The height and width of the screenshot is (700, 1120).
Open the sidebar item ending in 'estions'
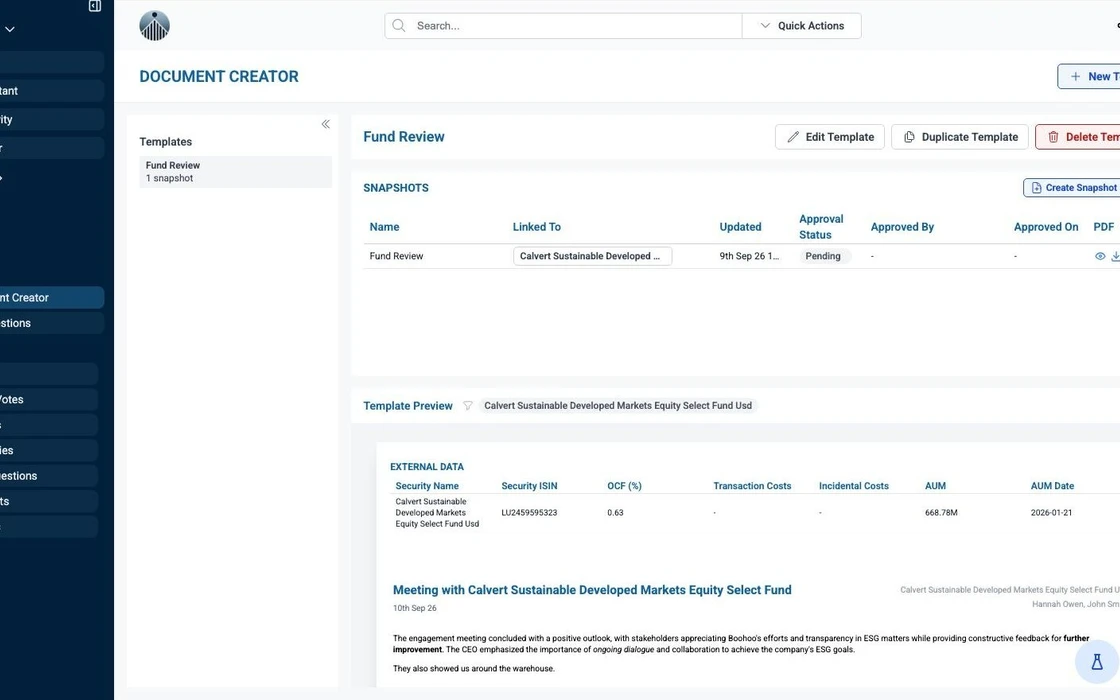tap(49, 476)
